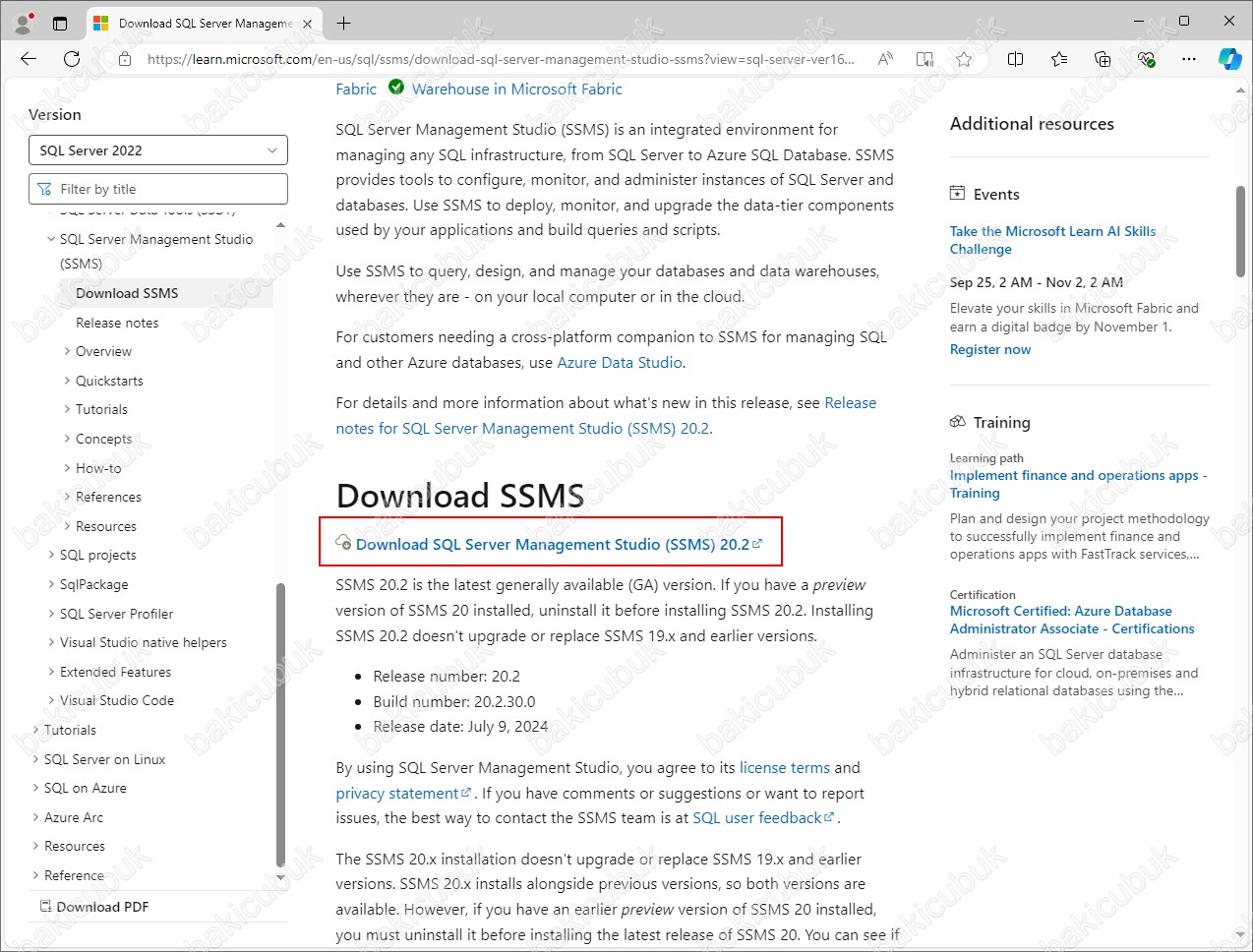Click the address bar URL
Screen dimensions: 1253x952
pyautogui.click(x=501, y=59)
